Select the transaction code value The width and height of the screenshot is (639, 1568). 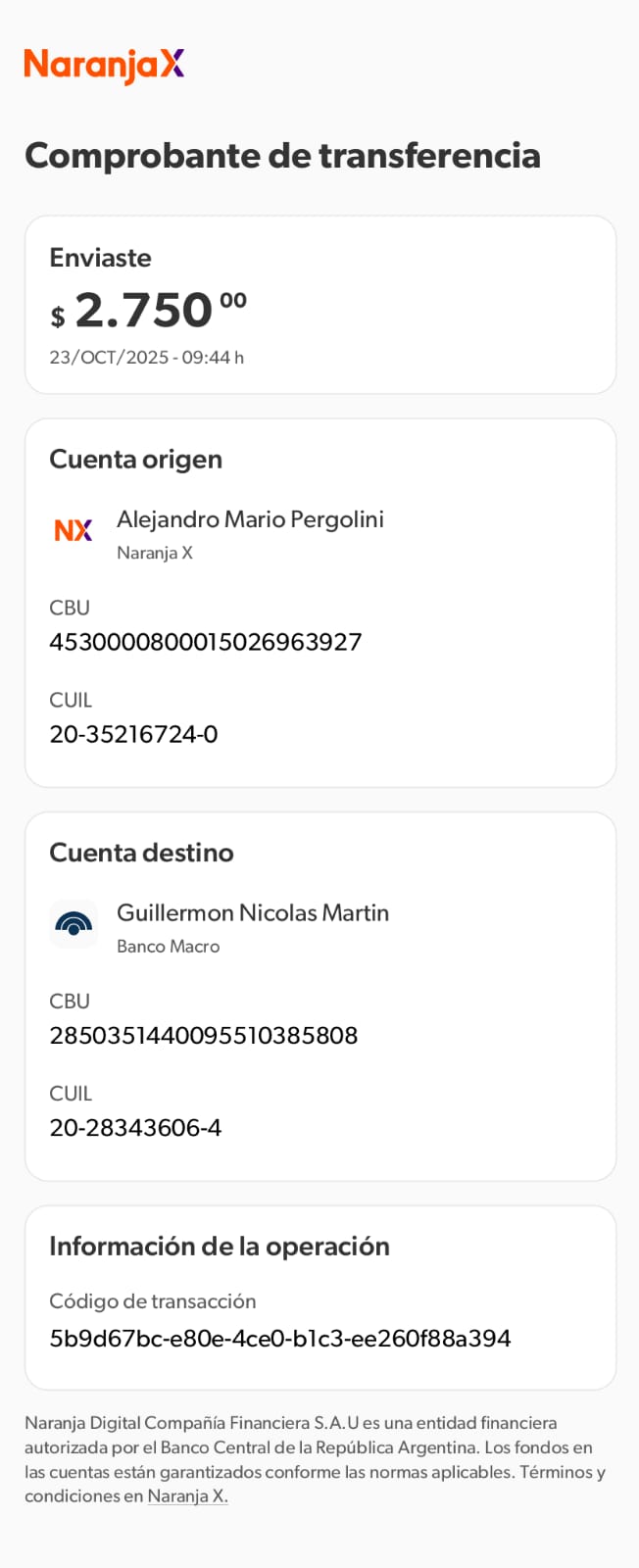(x=280, y=1339)
